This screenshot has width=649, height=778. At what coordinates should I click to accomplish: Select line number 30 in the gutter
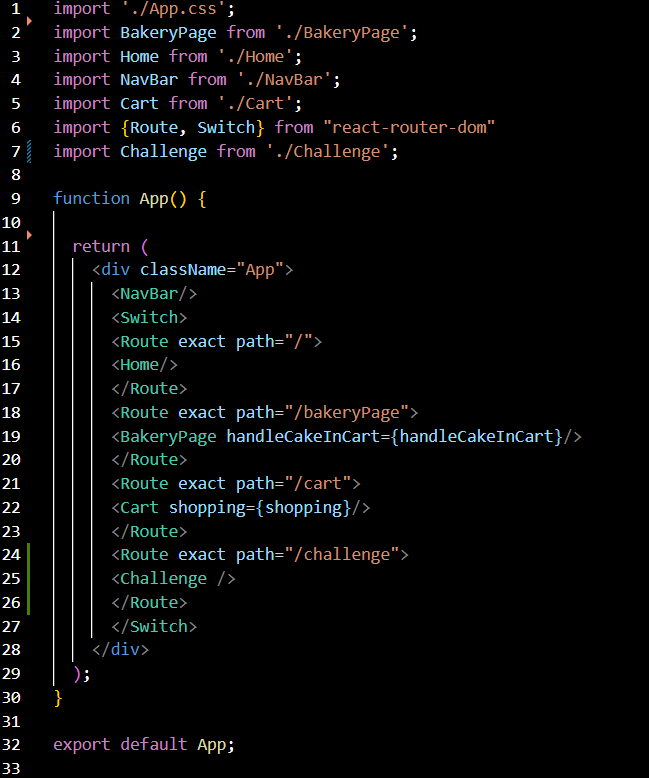pyautogui.click(x=11, y=698)
